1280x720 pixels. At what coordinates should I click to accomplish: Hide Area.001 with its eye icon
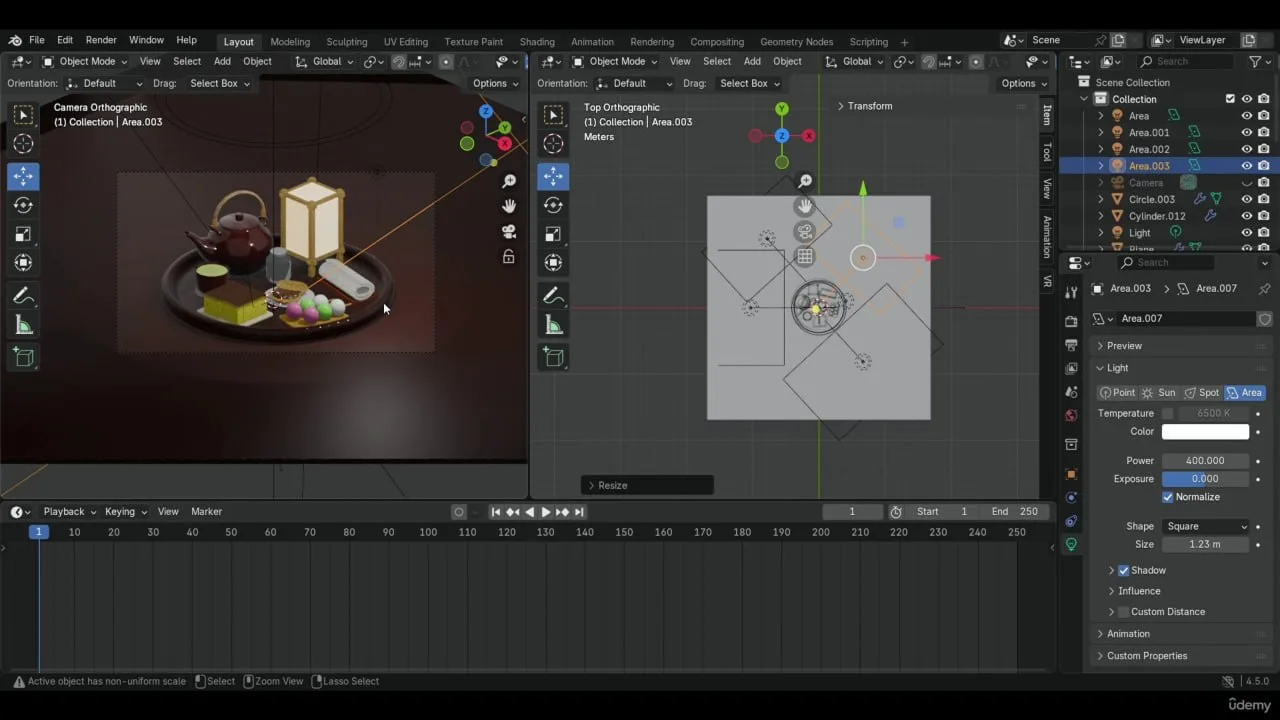[x=1247, y=132]
